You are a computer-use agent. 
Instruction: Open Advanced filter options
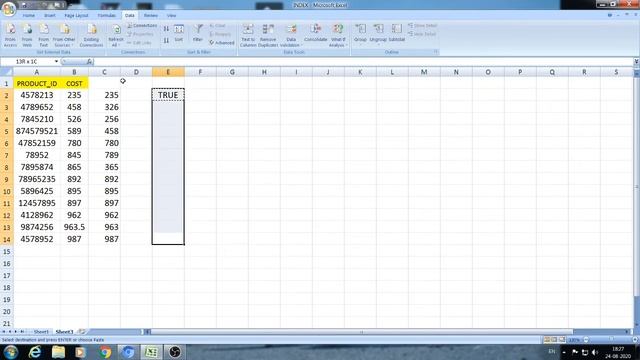(222, 43)
